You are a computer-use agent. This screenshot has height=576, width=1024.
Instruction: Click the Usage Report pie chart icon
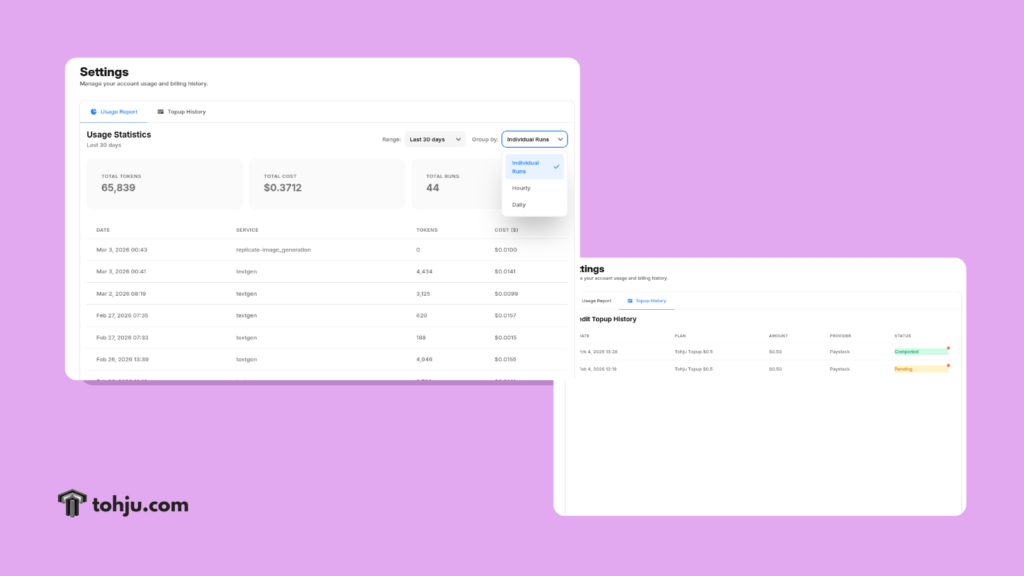(x=94, y=112)
